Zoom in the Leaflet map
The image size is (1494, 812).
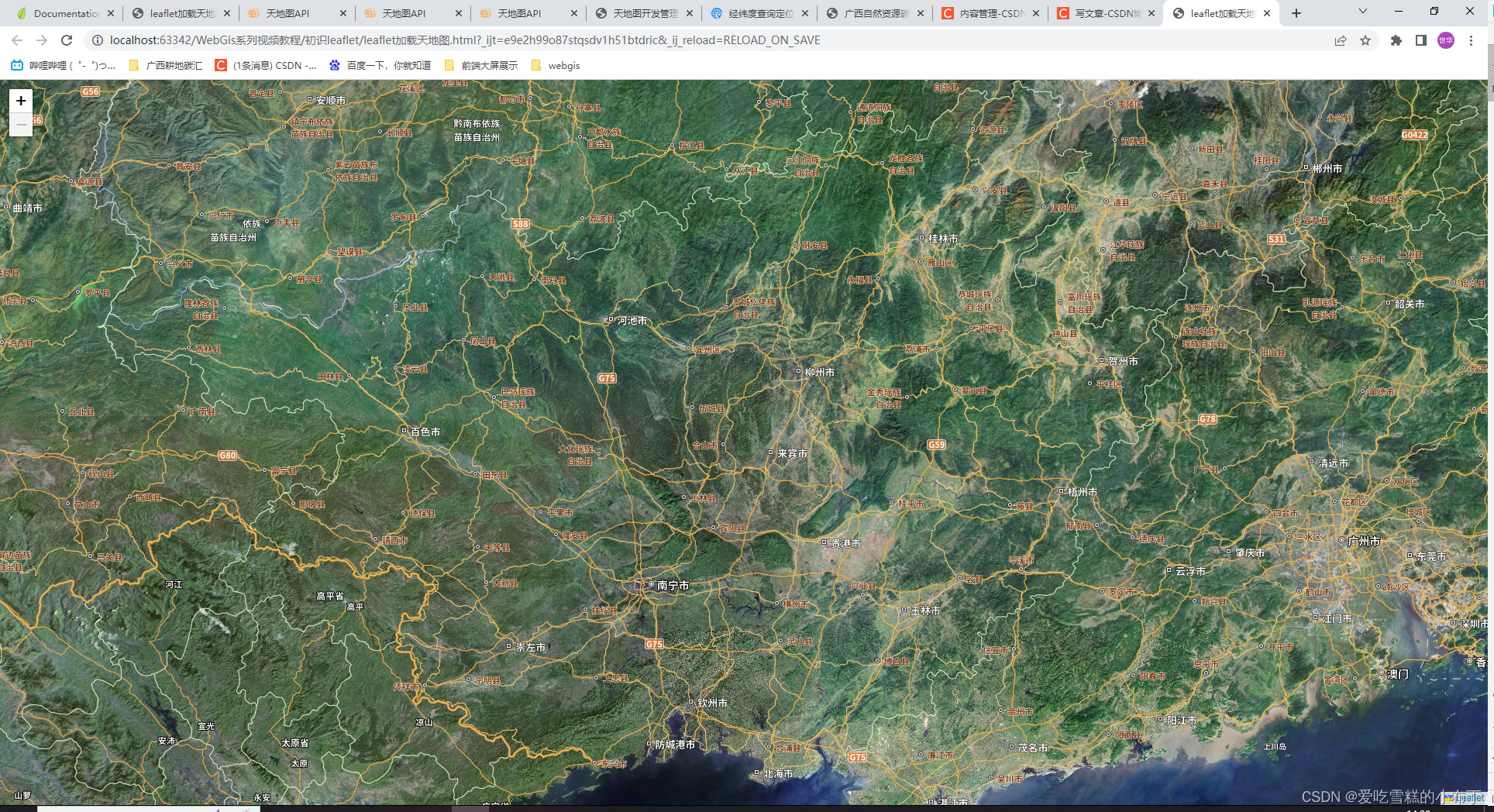point(21,101)
